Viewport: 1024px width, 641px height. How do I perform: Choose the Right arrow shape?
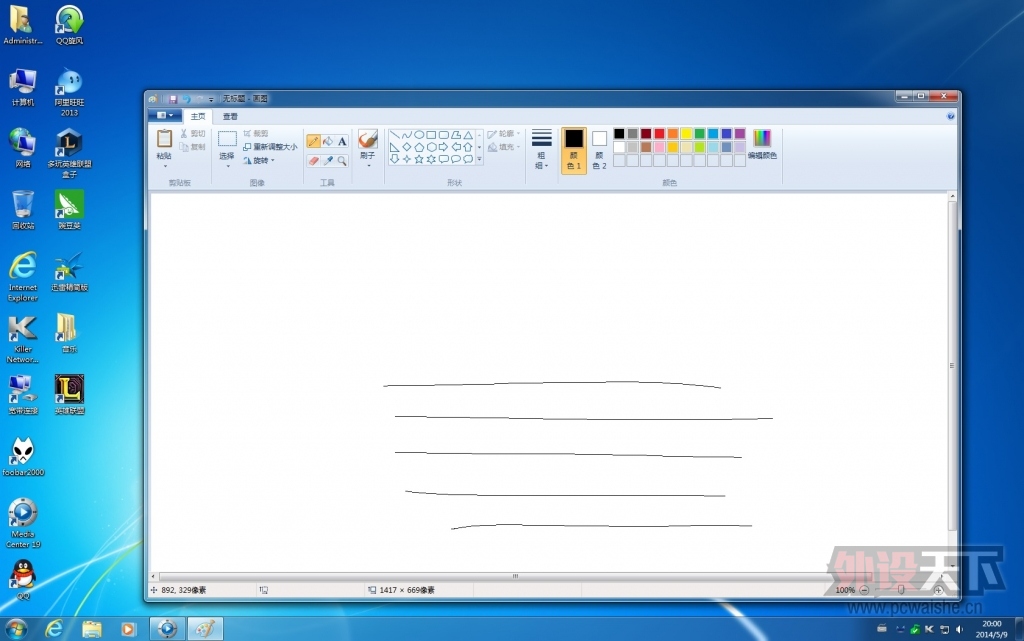pyautogui.click(x=443, y=147)
